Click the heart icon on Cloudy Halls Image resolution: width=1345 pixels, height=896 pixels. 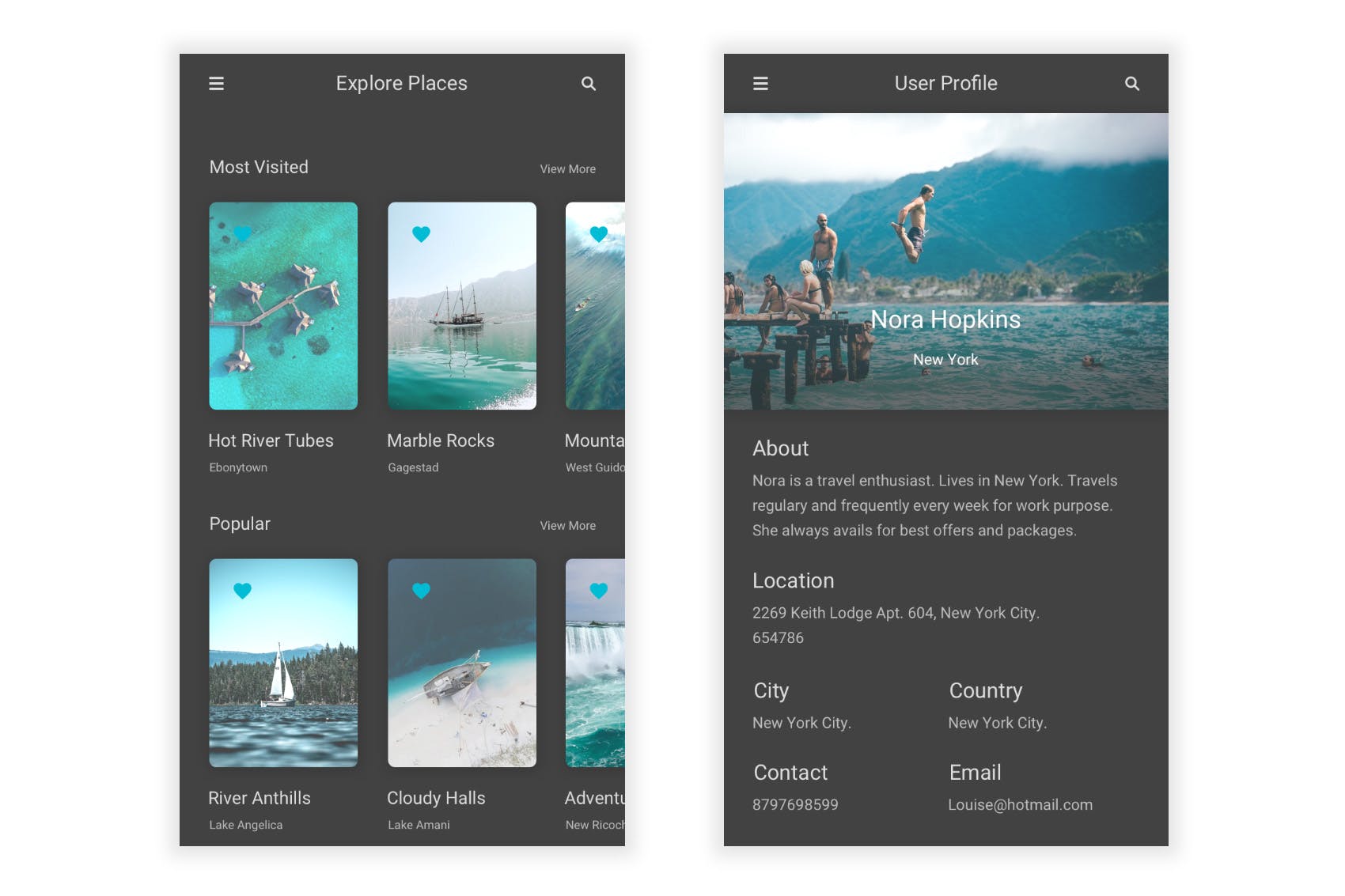click(x=421, y=590)
